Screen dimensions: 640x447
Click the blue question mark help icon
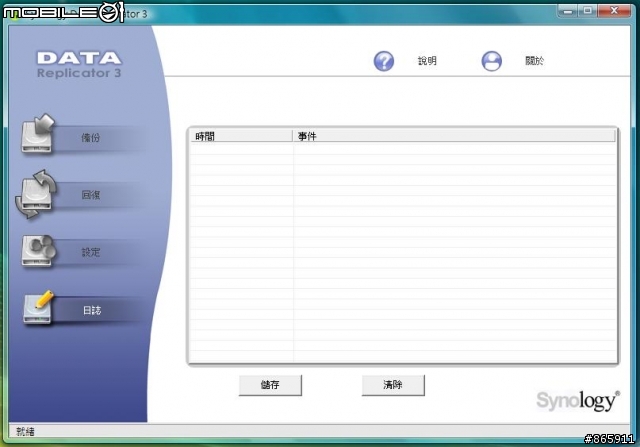point(384,61)
